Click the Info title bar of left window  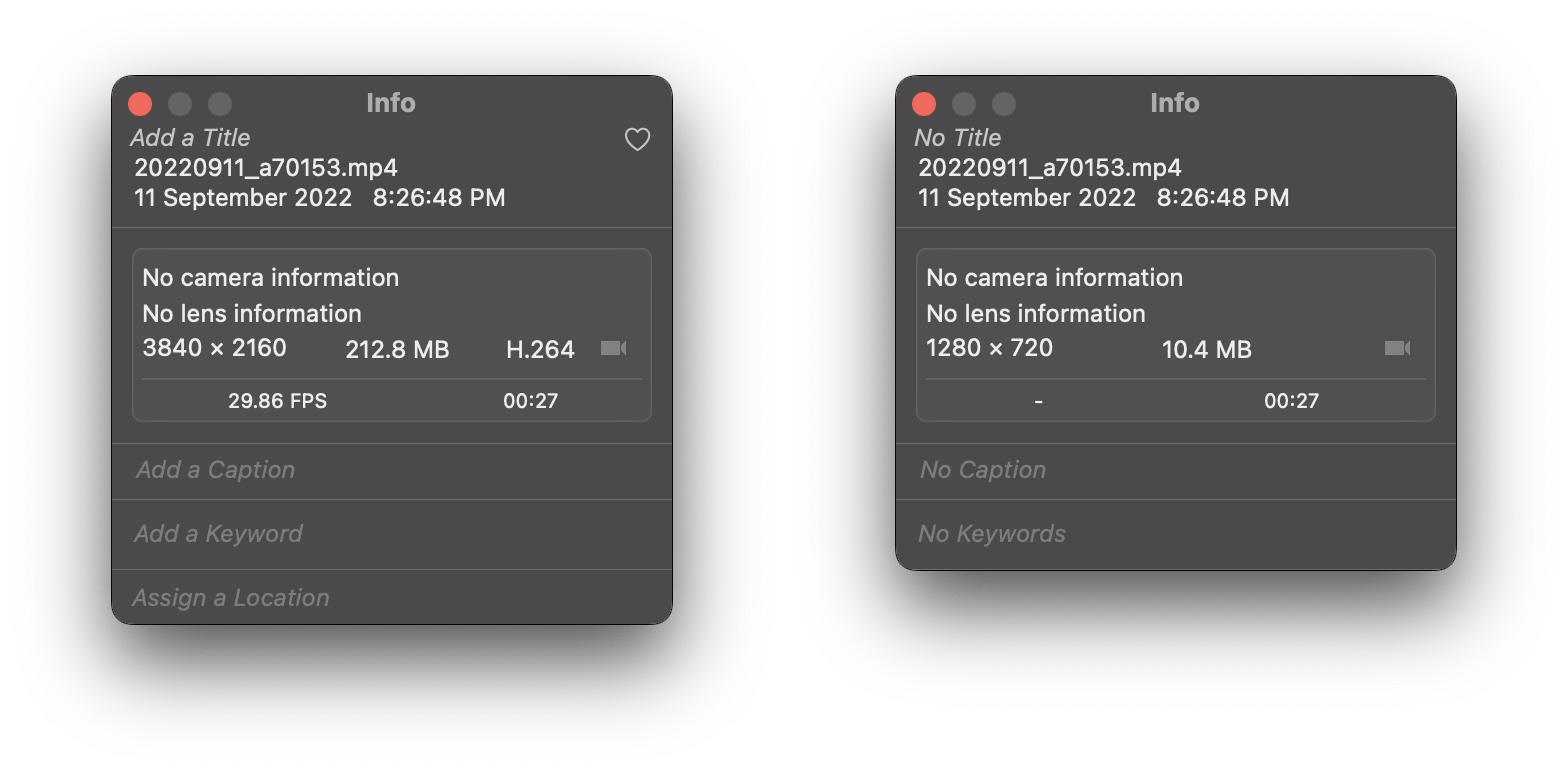coord(391,103)
